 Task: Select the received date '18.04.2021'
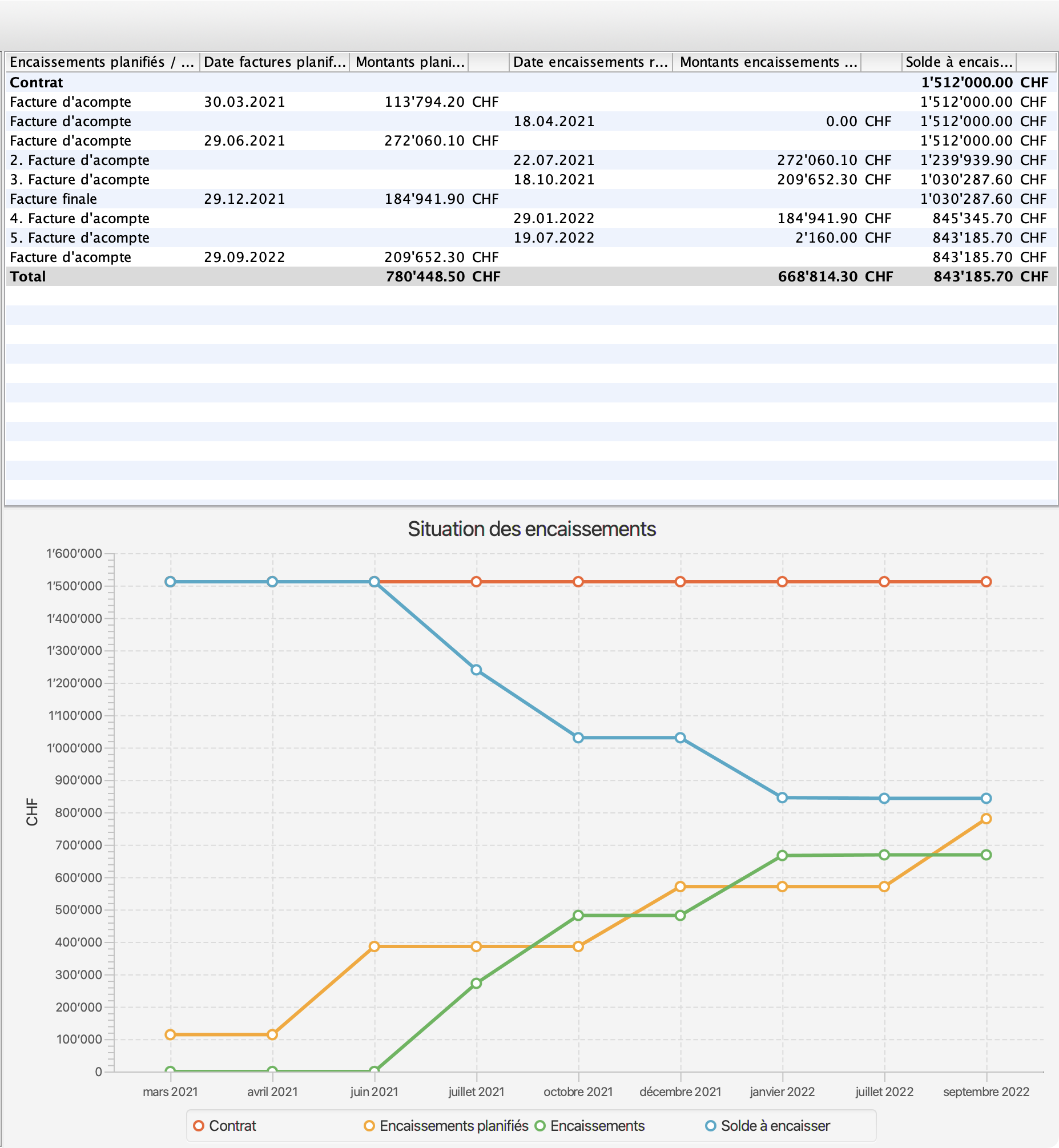(554, 122)
